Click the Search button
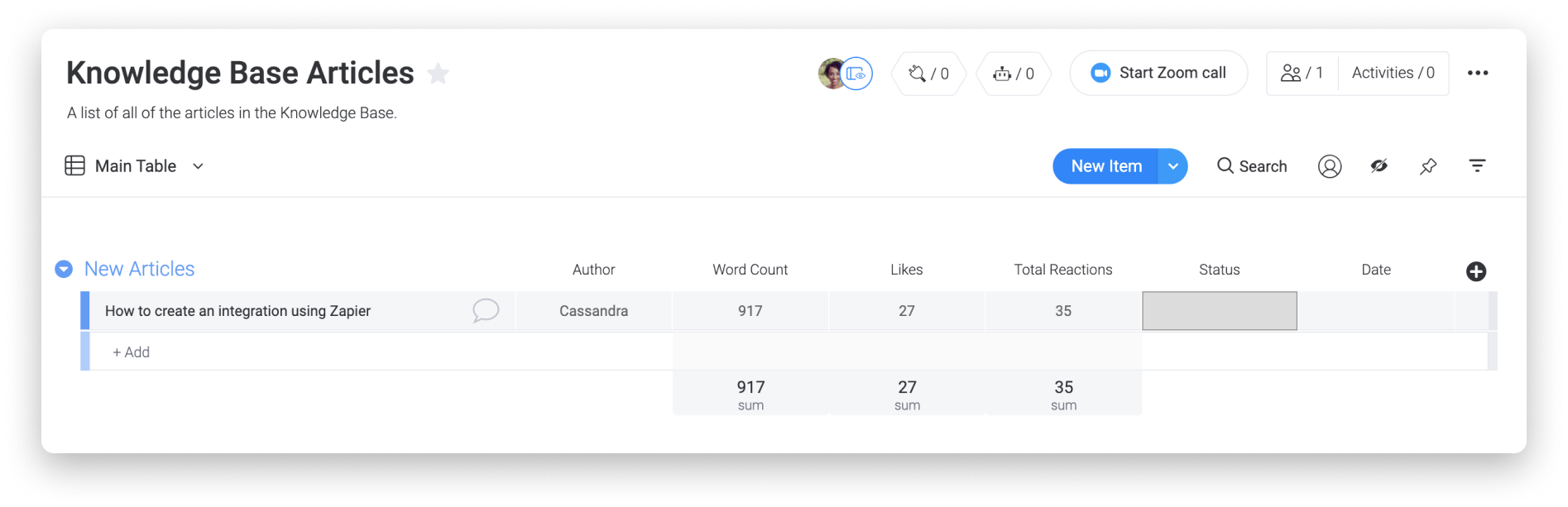The image size is (1568, 507). click(1252, 166)
